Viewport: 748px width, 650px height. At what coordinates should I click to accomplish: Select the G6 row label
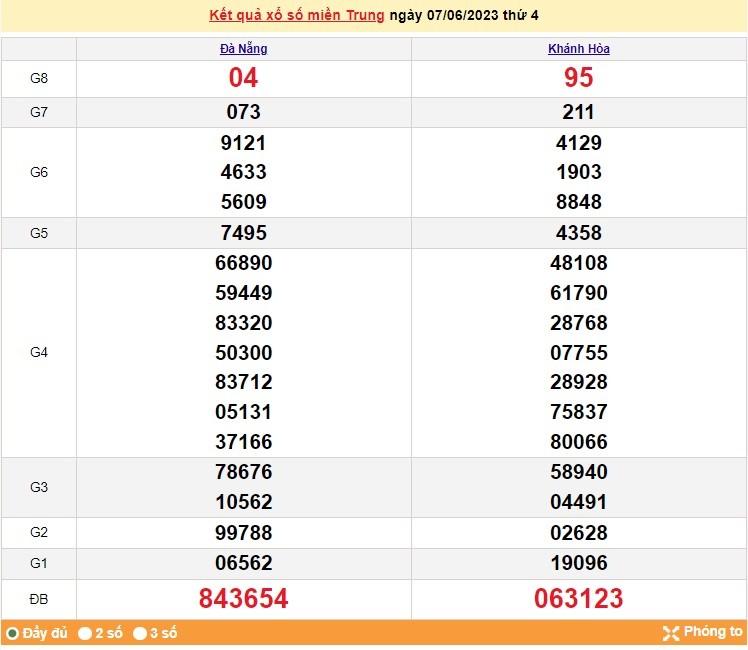[39, 172]
